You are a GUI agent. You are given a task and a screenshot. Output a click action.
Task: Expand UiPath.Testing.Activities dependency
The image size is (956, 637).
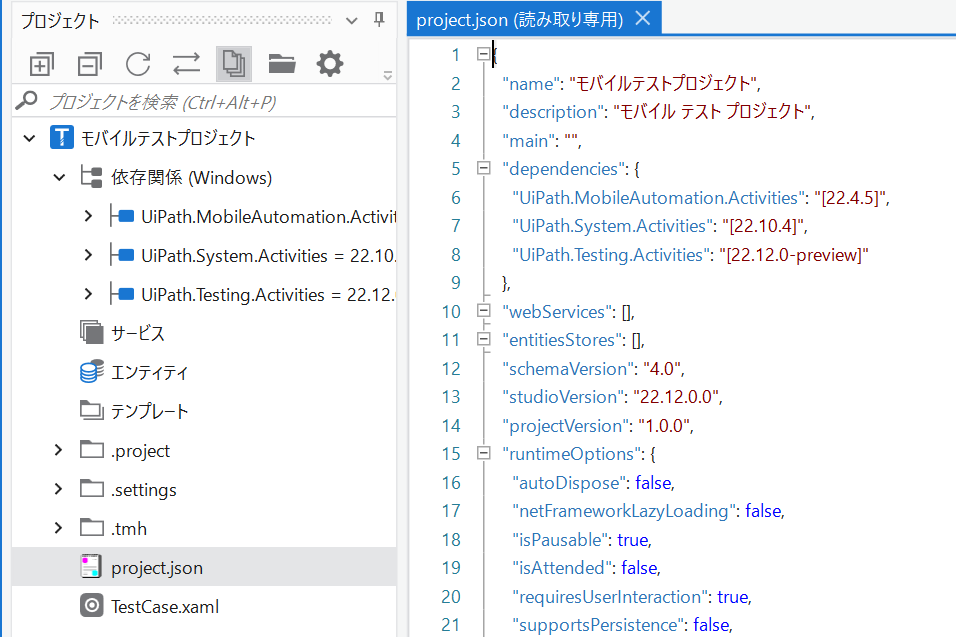(x=88, y=294)
